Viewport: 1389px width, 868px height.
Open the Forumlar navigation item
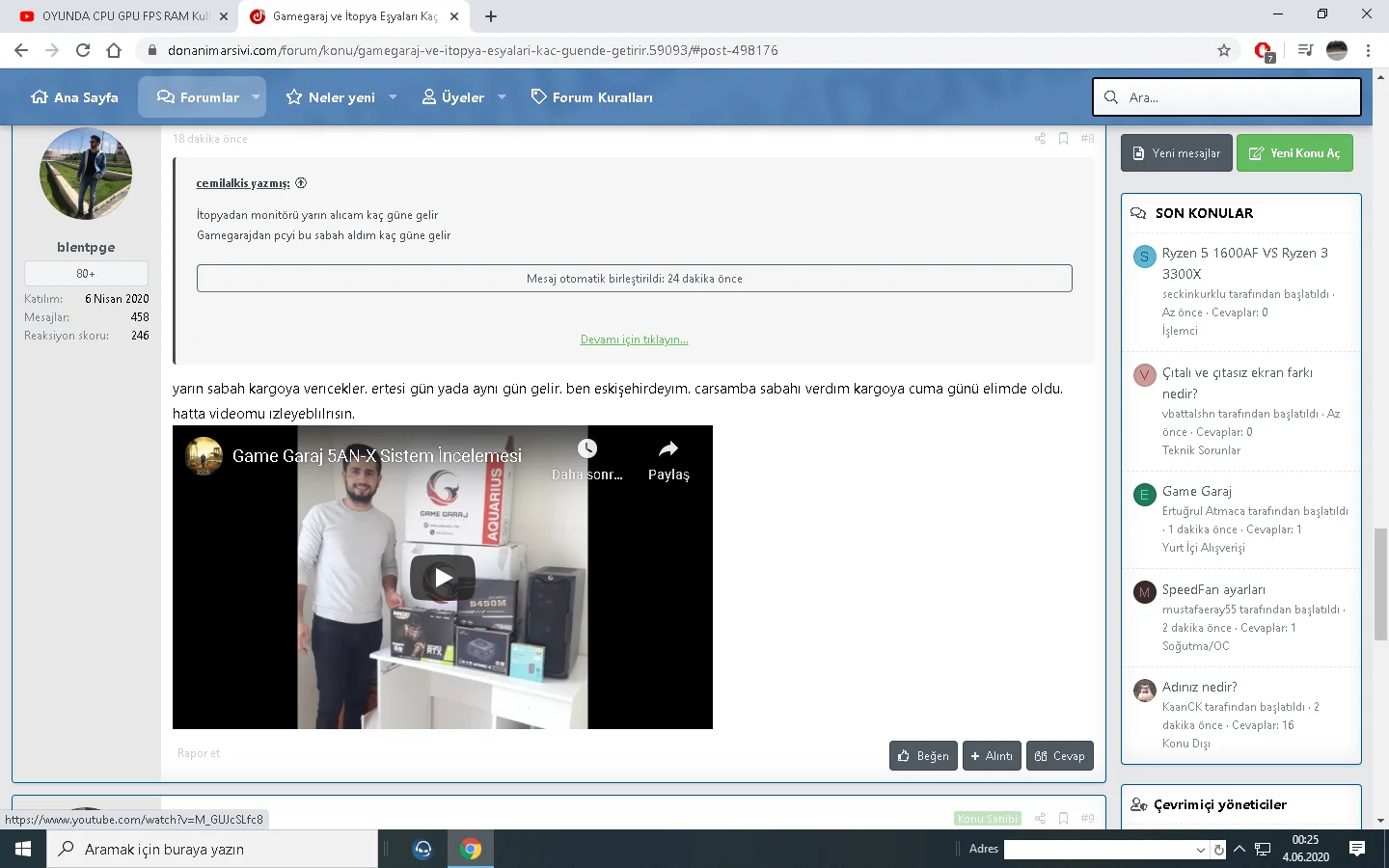[x=198, y=97]
